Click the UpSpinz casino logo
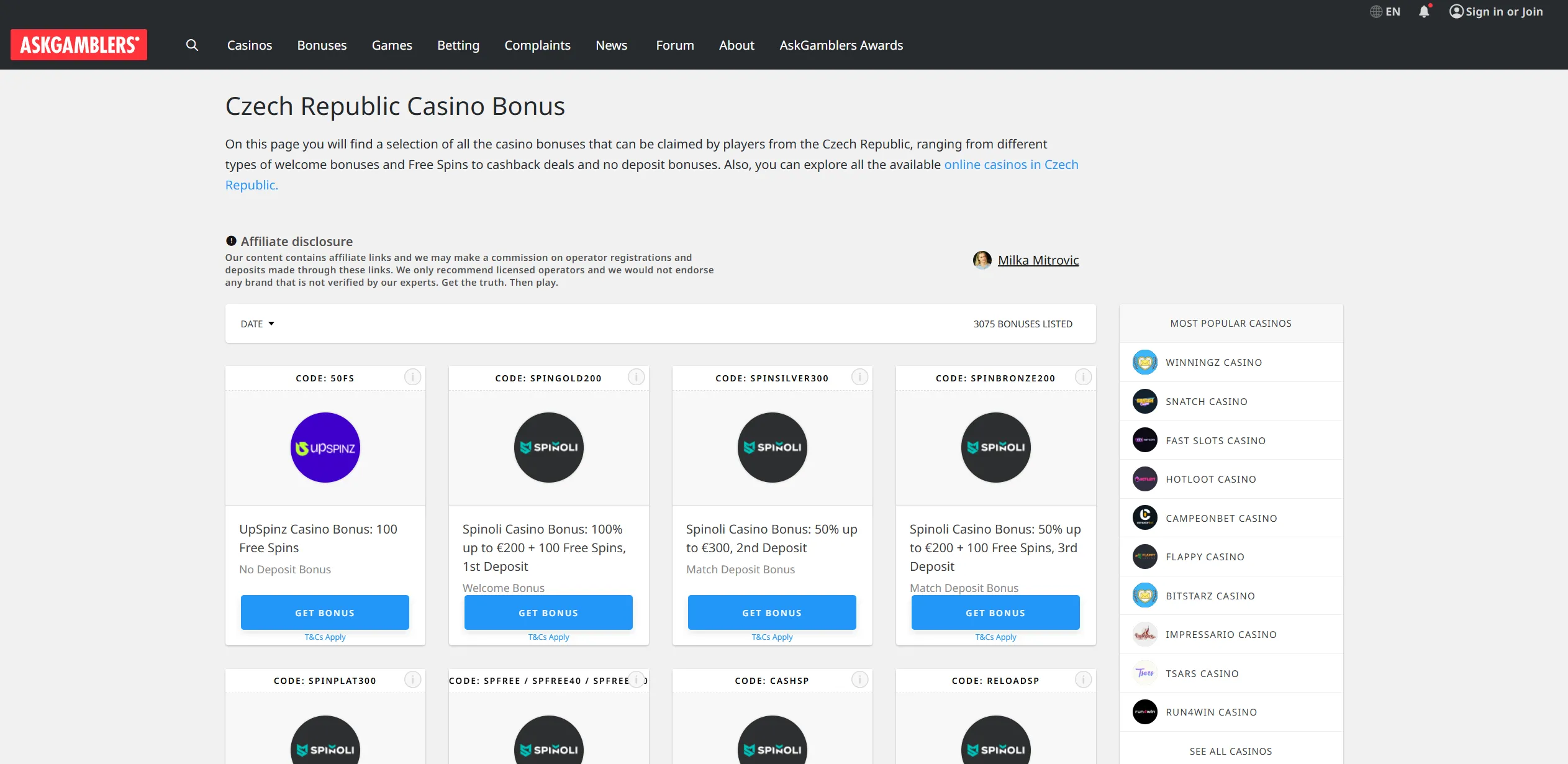The height and width of the screenshot is (764, 1568). (325, 447)
